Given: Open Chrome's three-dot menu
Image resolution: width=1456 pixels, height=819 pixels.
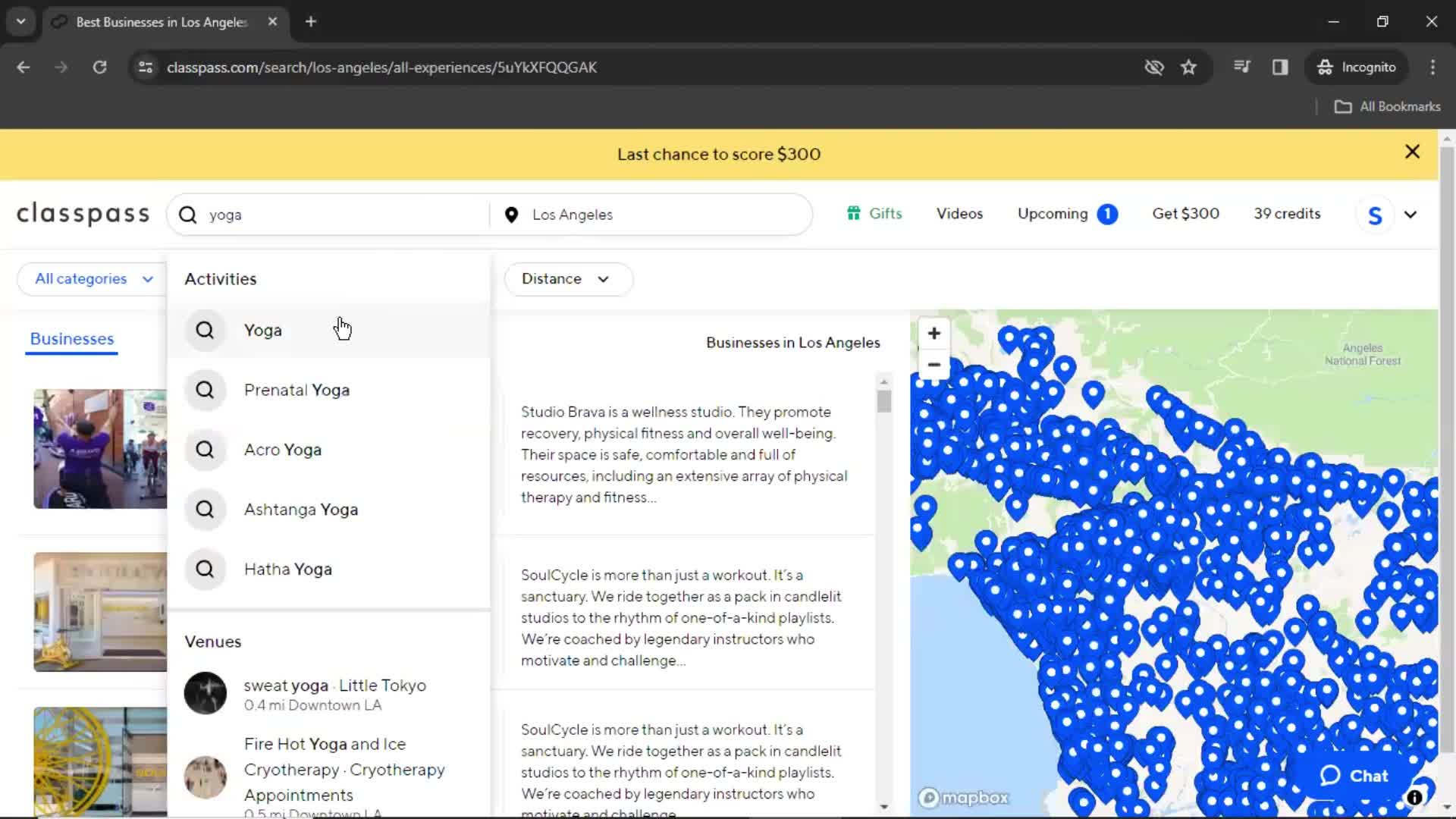Looking at the screenshot, I should [x=1432, y=67].
